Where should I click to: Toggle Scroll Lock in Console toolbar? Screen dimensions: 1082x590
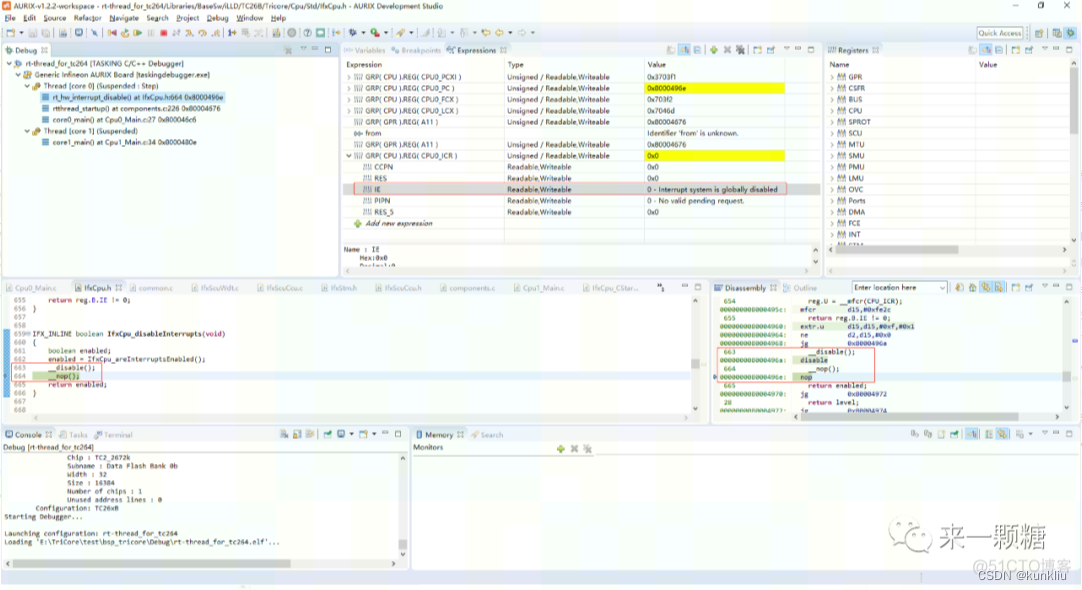tap(297, 435)
